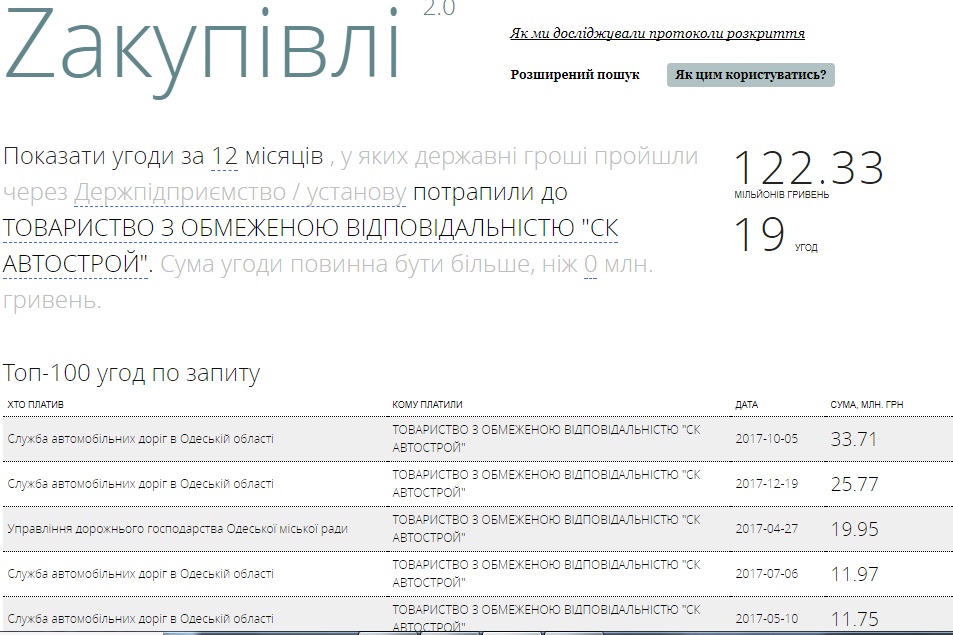The height and width of the screenshot is (635, 953).
Task: Change the 12 months value
Action: click(x=224, y=157)
